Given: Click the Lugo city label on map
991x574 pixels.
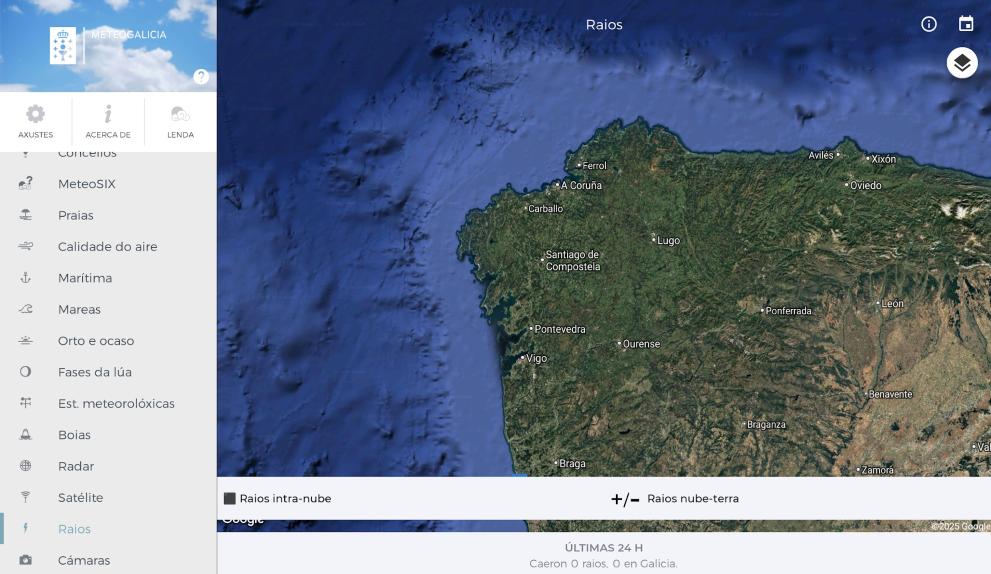Looking at the screenshot, I should click(668, 240).
